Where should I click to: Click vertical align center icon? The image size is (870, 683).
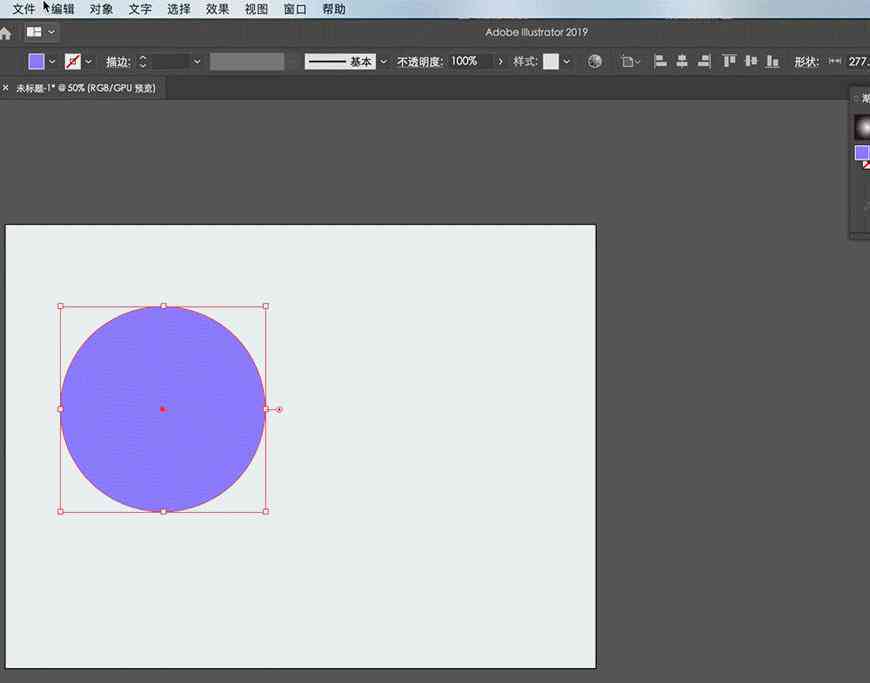point(751,61)
